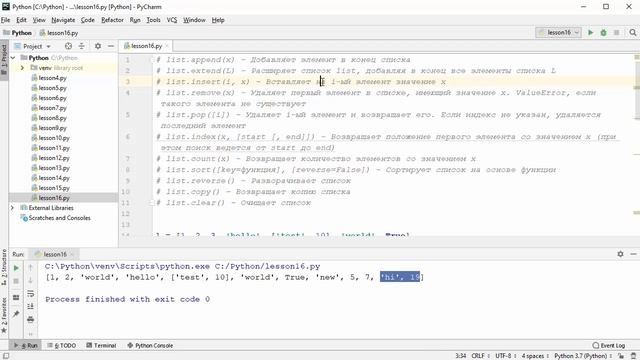Viewport: 640px width, 360px height.
Task: Expand External Libraries node
Action: click(12, 208)
